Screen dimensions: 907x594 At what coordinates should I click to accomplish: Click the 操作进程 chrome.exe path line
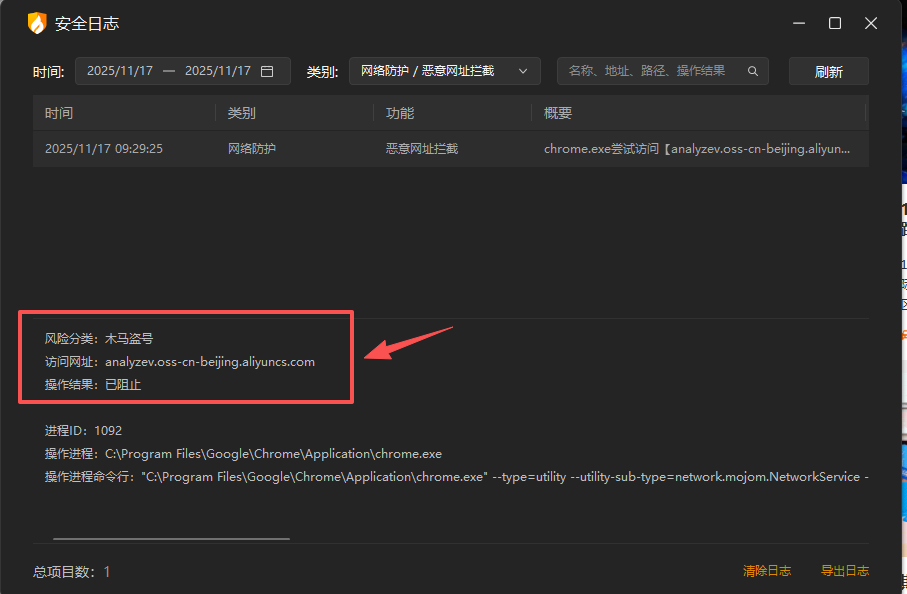243,453
